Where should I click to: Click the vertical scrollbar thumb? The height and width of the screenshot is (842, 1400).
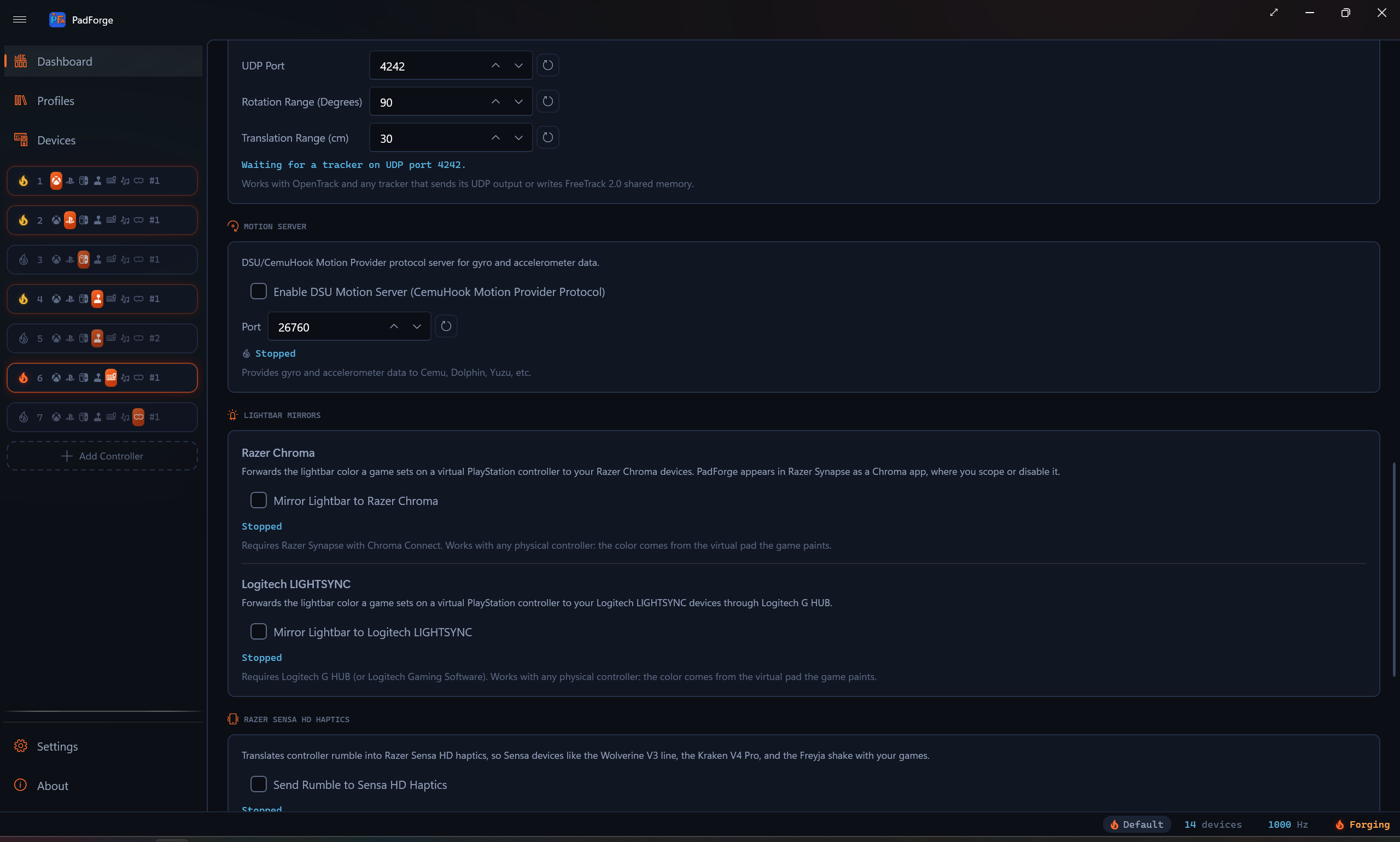[1394, 570]
